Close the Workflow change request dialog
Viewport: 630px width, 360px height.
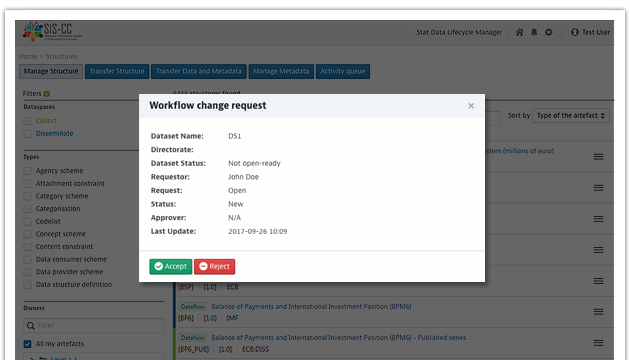[471, 106]
